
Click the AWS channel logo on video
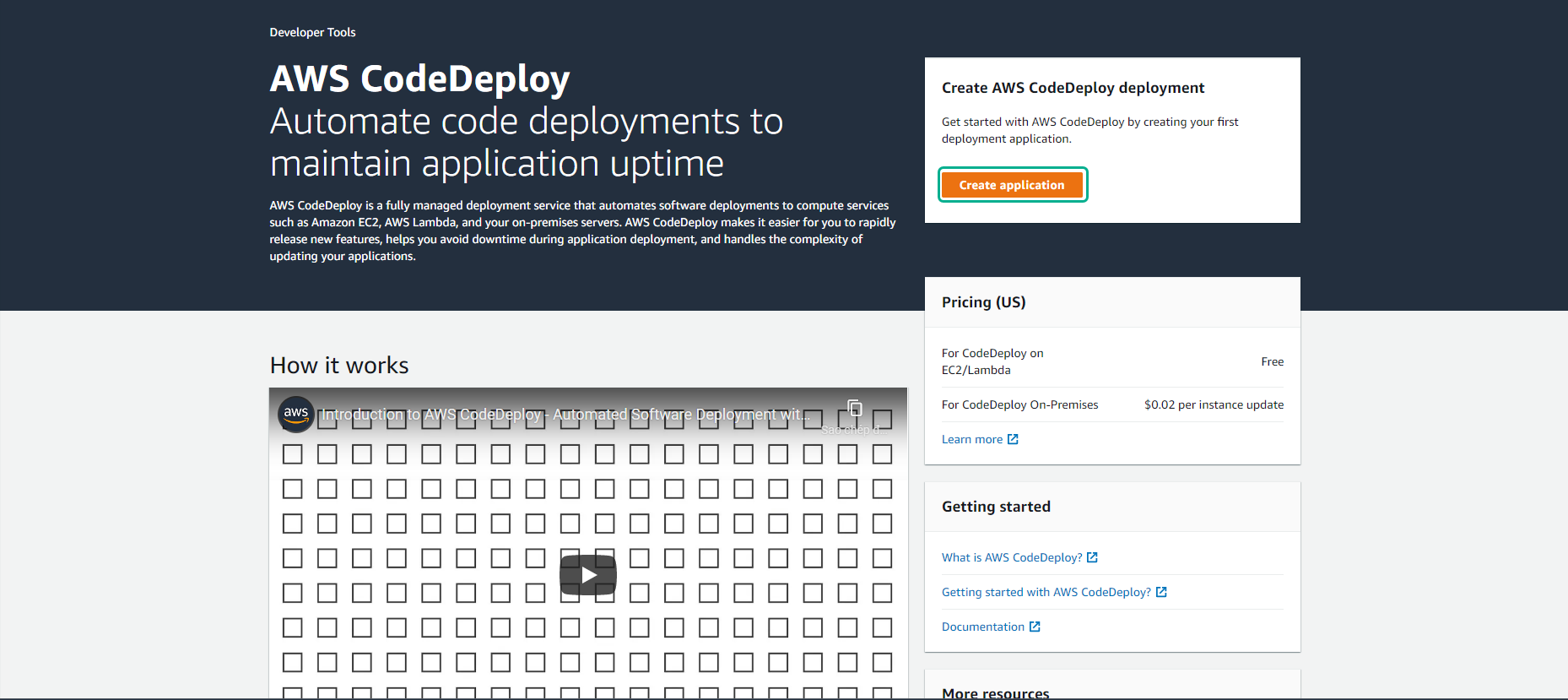click(x=296, y=414)
